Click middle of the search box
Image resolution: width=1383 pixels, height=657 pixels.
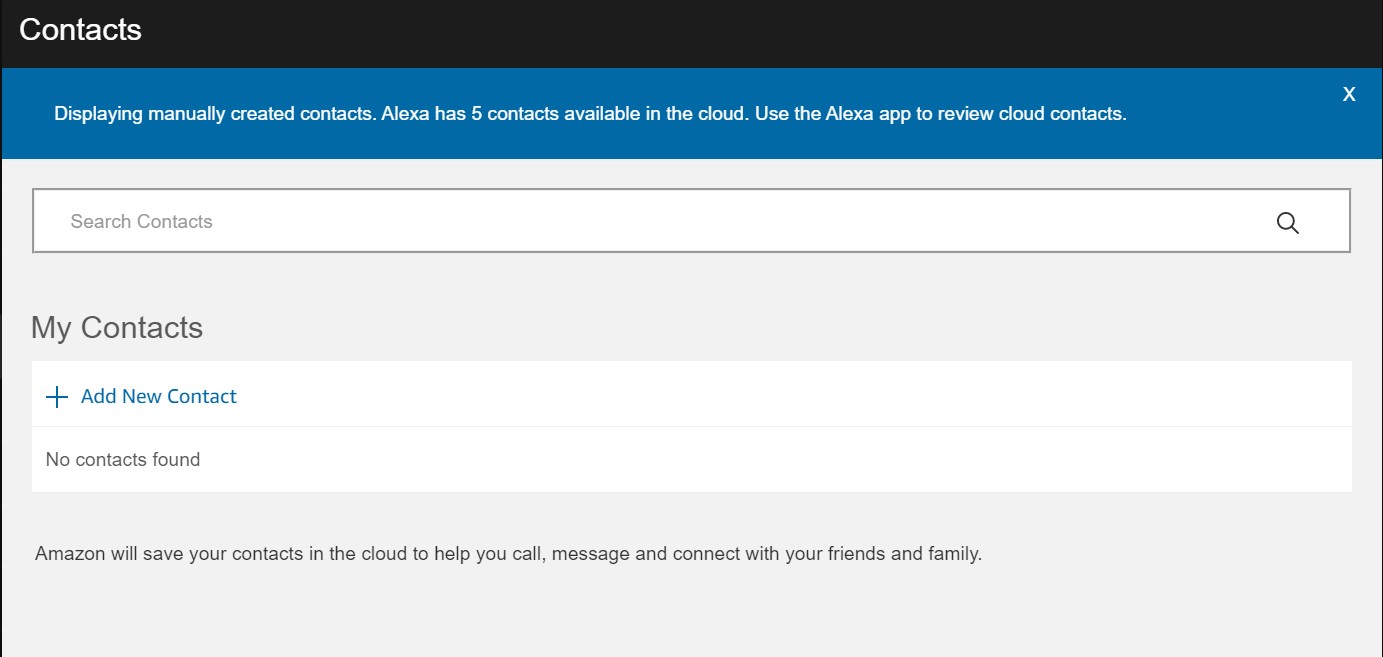pos(691,221)
